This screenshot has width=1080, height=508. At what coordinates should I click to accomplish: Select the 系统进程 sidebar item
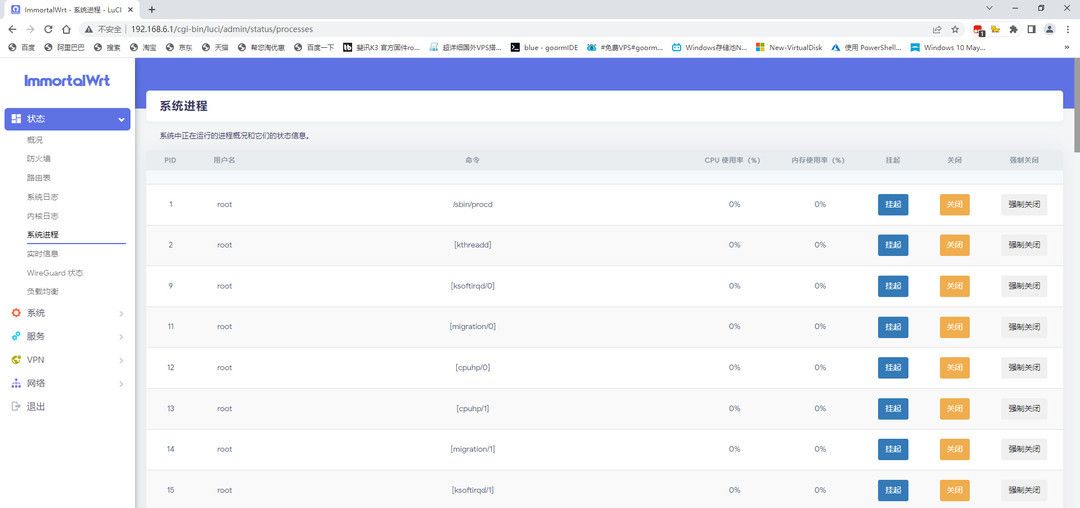[x=43, y=235]
